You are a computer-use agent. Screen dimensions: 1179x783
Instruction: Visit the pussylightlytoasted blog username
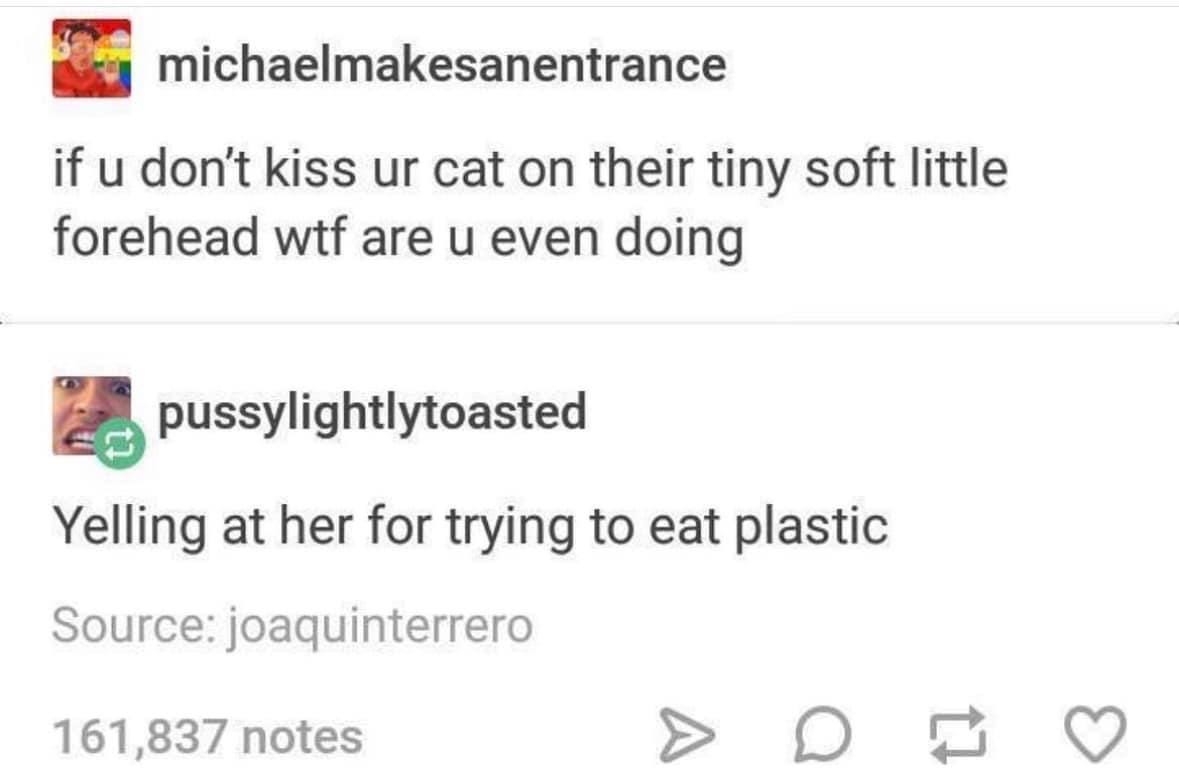point(372,413)
